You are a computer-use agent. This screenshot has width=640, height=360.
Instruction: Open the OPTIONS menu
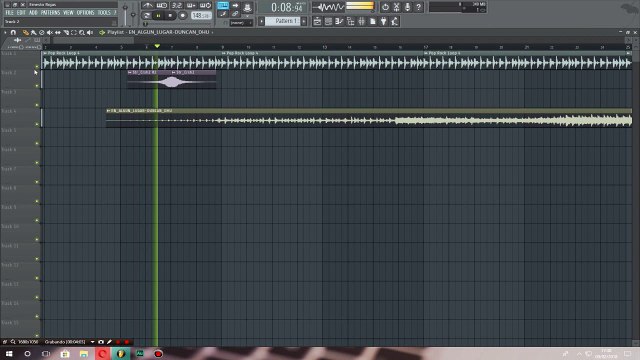[86, 13]
